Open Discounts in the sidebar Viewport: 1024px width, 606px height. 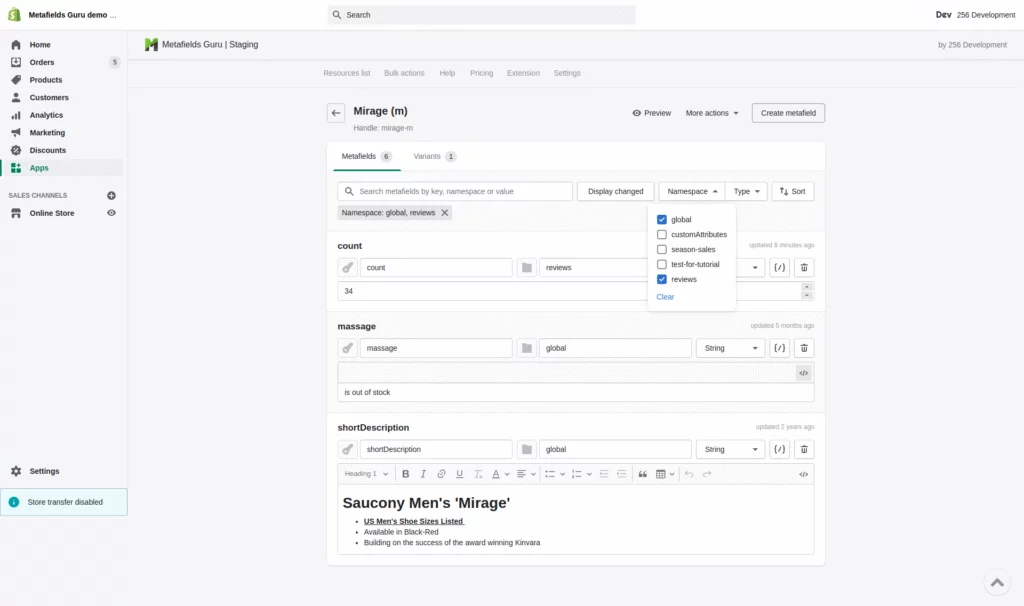tap(48, 151)
